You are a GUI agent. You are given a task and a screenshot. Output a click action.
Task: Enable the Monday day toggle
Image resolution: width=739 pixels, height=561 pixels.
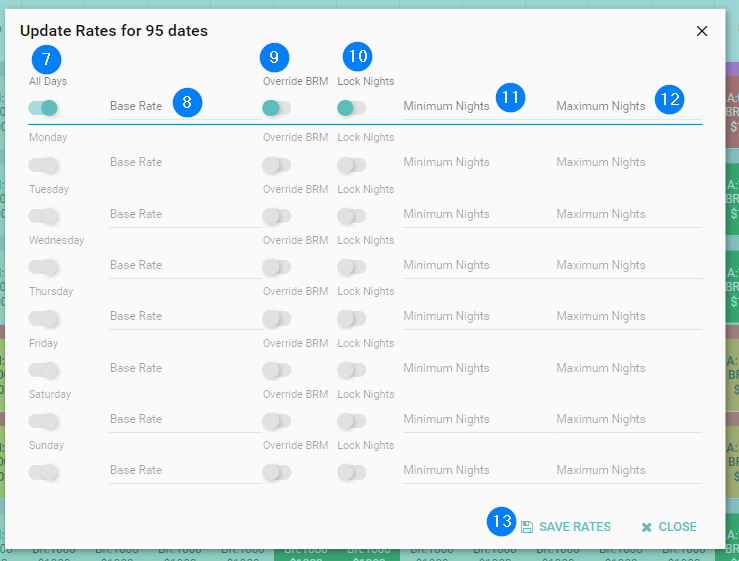click(43, 164)
